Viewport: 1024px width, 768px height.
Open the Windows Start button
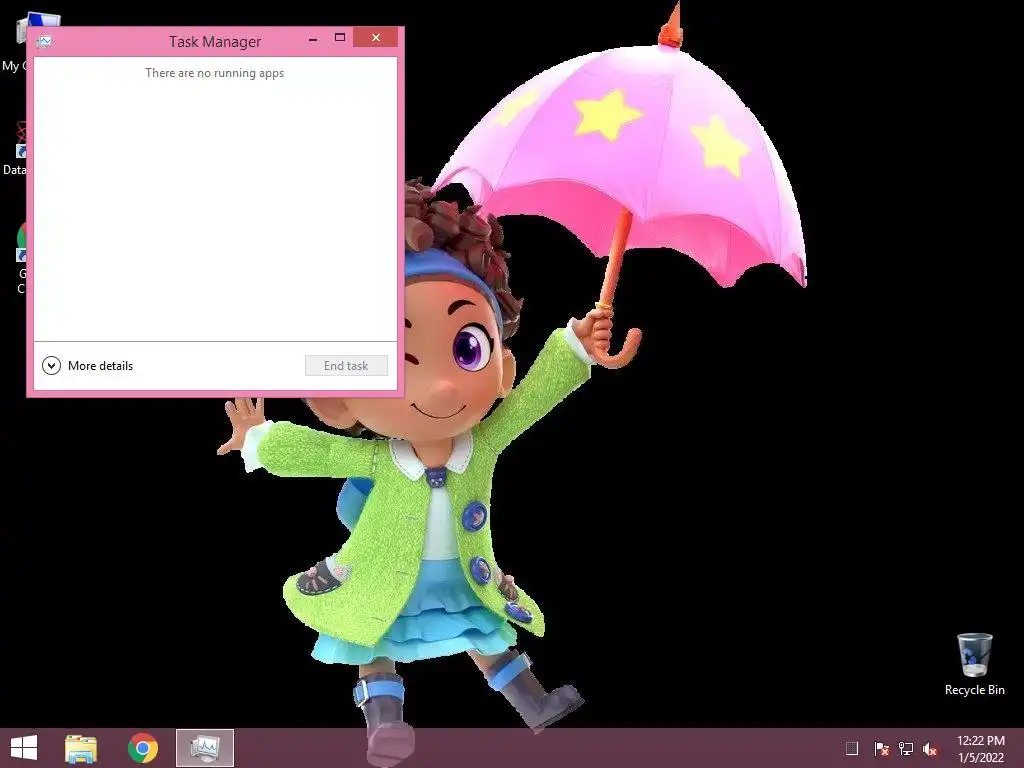pos(24,748)
